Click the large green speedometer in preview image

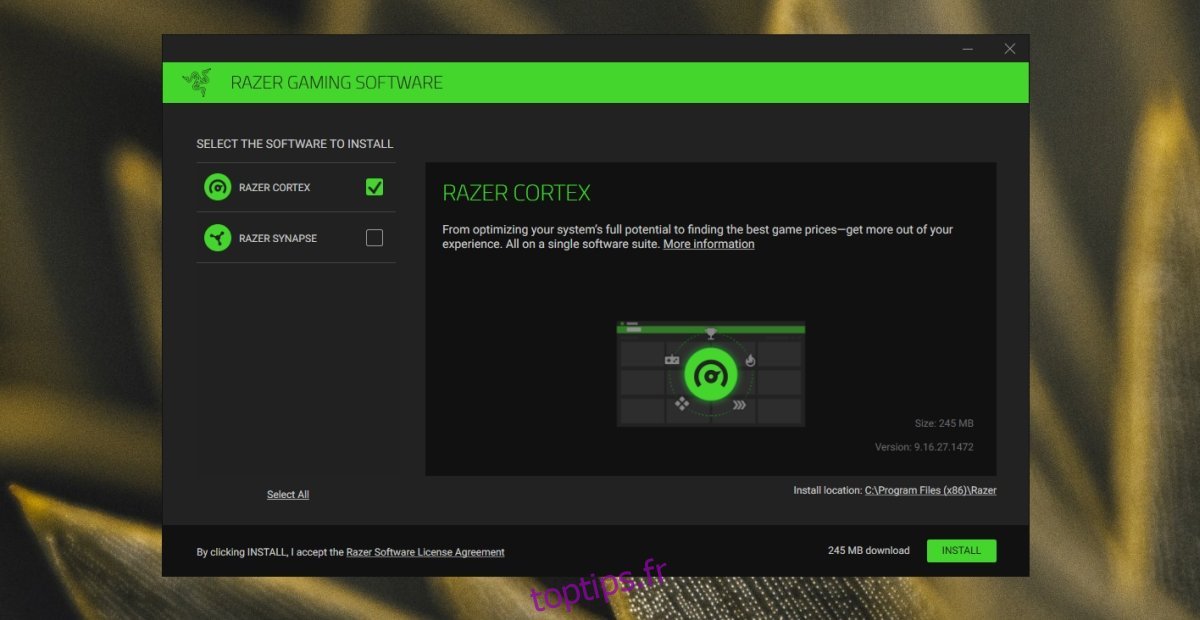711,376
